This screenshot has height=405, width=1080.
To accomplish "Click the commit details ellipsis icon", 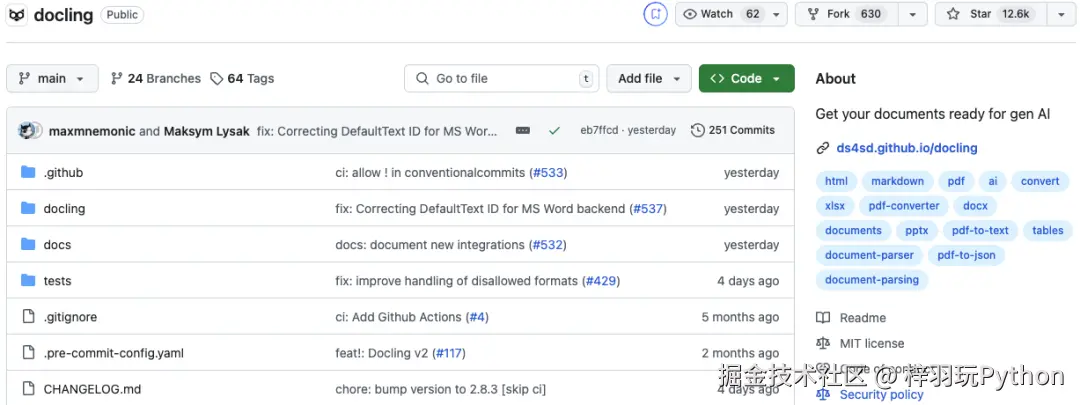I will point(522,131).
